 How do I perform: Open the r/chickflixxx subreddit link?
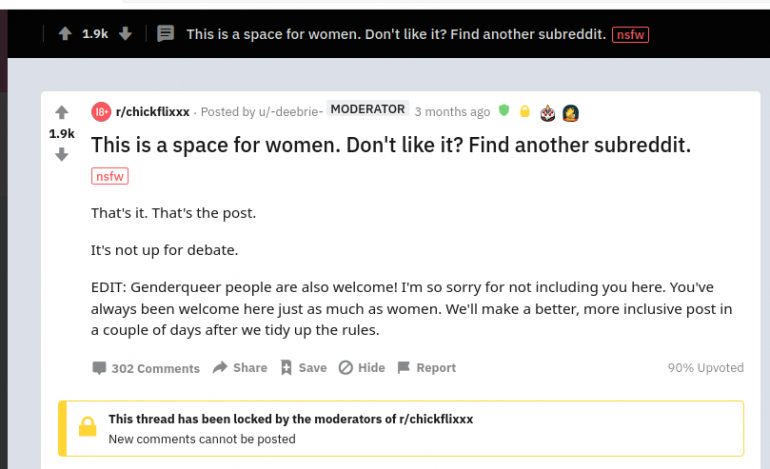click(153, 112)
